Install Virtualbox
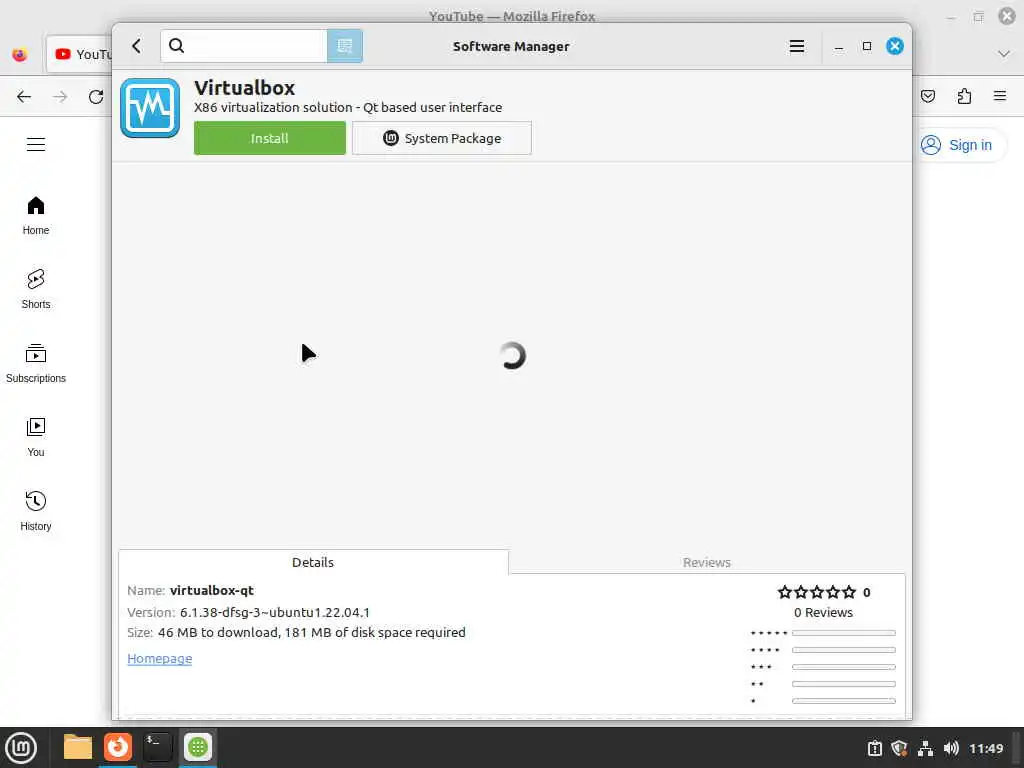Viewport: 1024px width, 768px height. coord(270,138)
